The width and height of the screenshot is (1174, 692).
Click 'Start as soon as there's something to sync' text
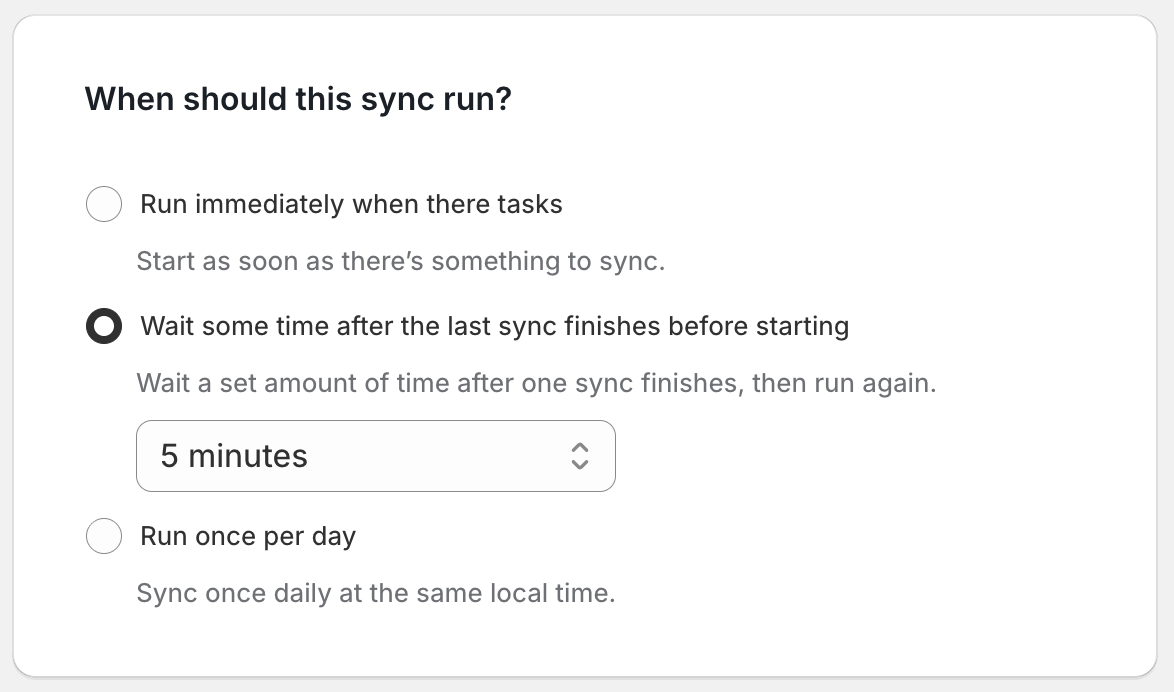coord(400,261)
